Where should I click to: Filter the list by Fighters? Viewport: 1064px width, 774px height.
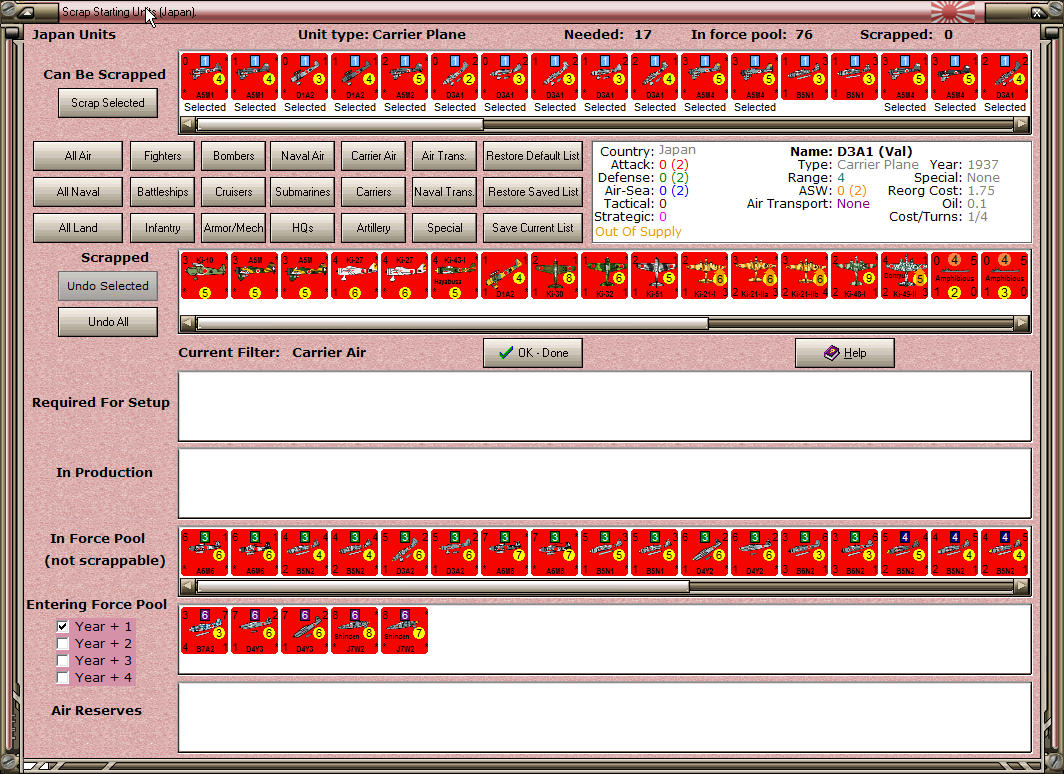point(162,156)
